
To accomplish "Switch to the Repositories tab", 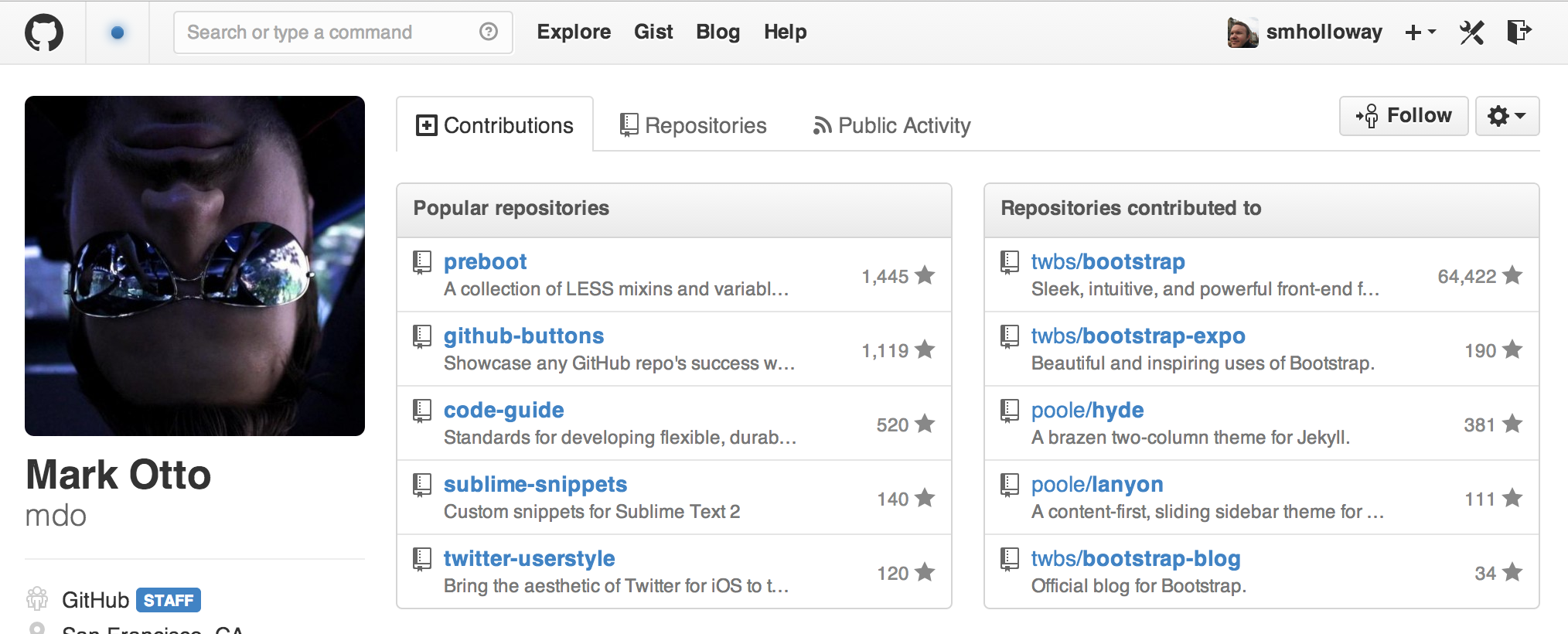I will coord(693,125).
